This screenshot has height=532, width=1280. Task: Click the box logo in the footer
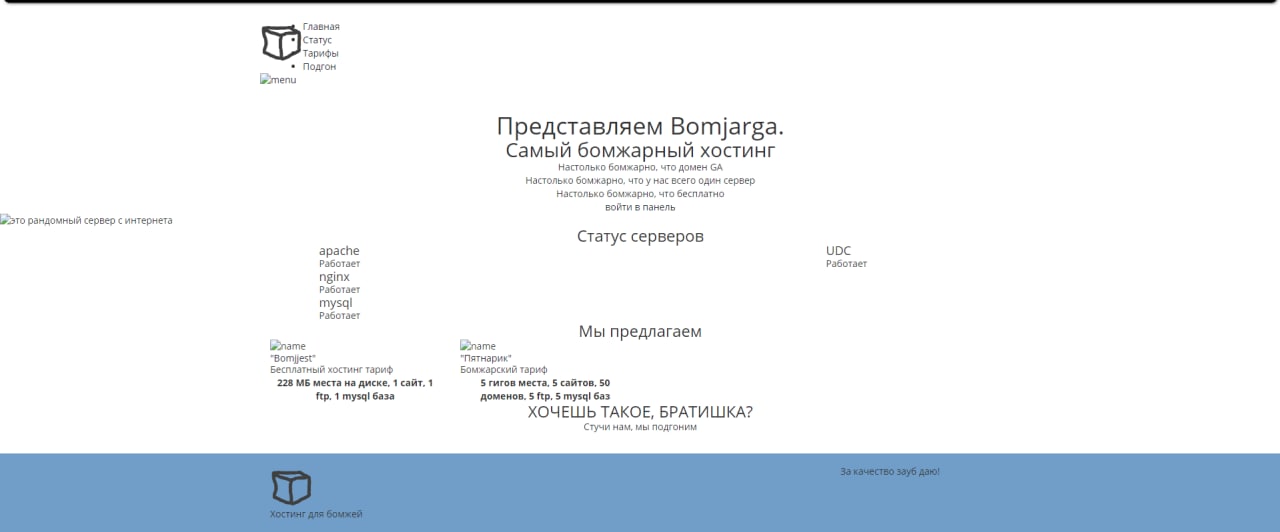[291, 488]
